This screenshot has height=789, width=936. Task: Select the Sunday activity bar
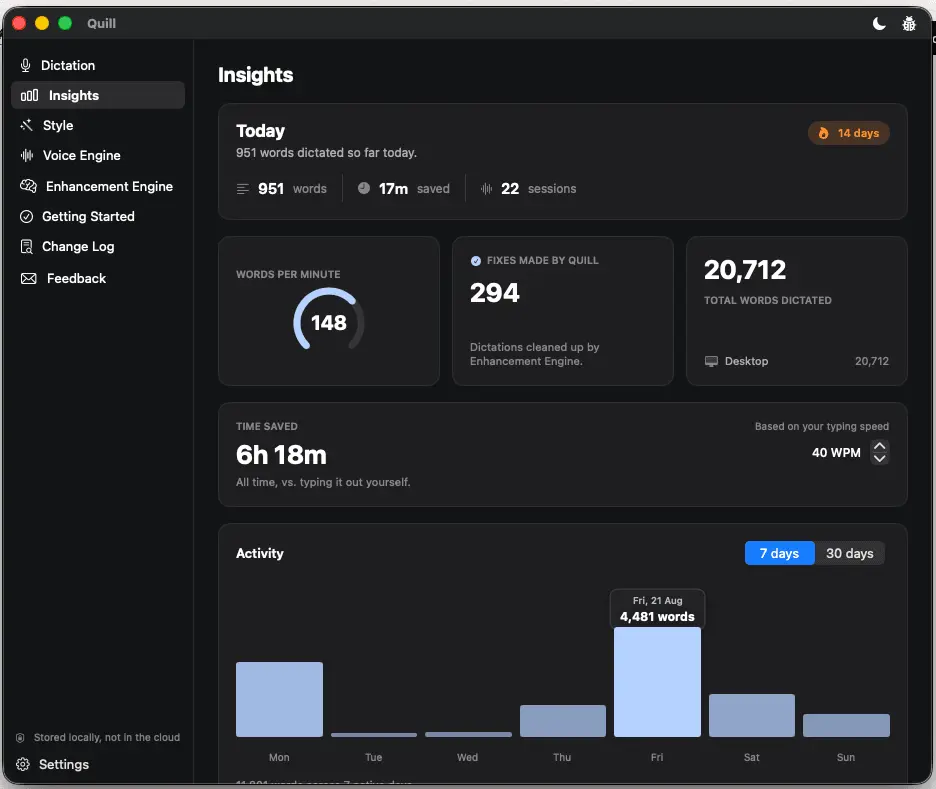click(x=846, y=726)
